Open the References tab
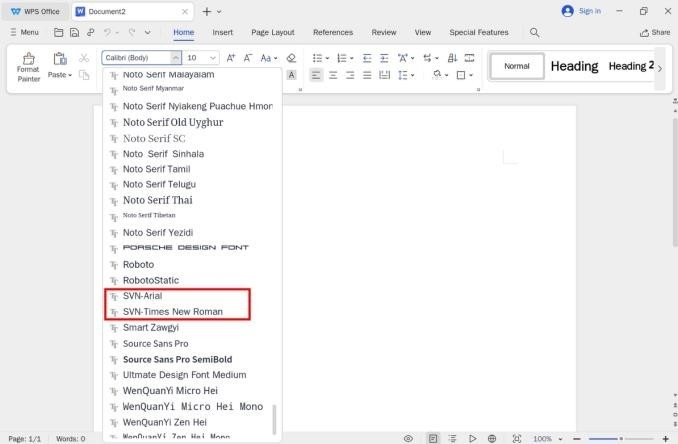The height and width of the screenshot is (444, 678). tap(333, 32)
